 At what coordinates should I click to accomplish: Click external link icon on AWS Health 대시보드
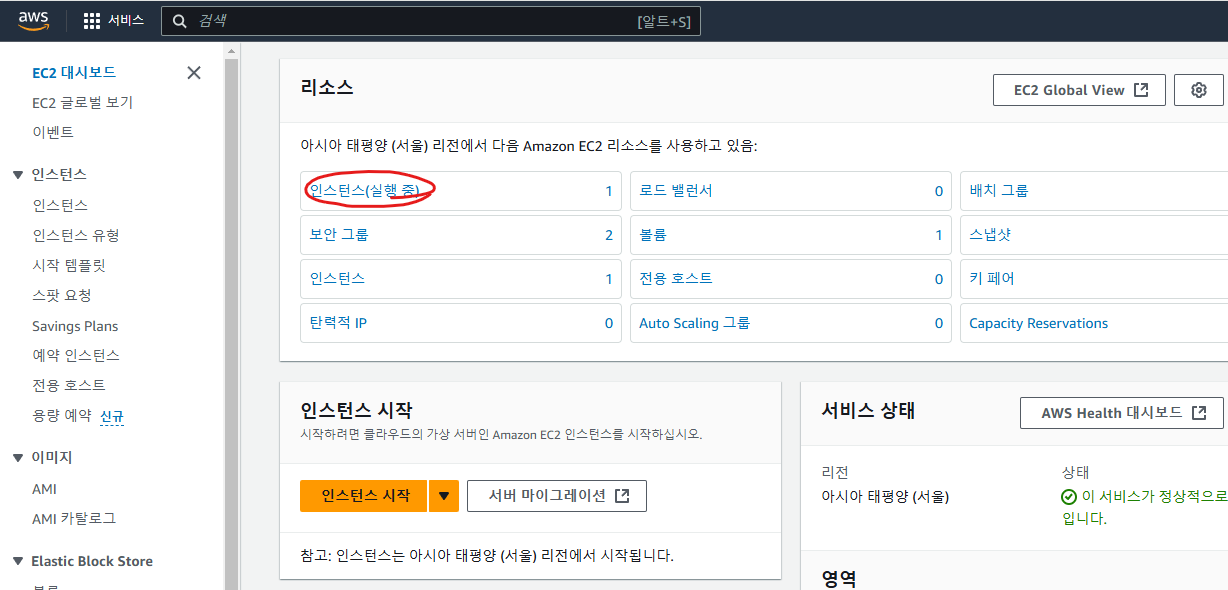coord(1199,413)
